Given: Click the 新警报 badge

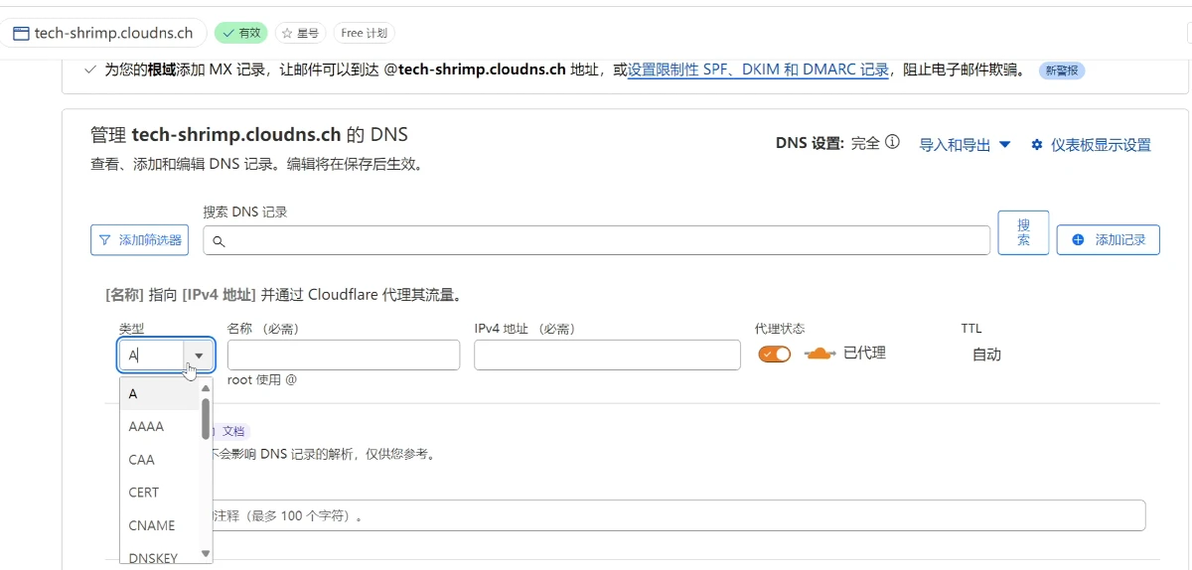Looking at the screenshot, I should pyautogui.click(x=1061, y=70).
